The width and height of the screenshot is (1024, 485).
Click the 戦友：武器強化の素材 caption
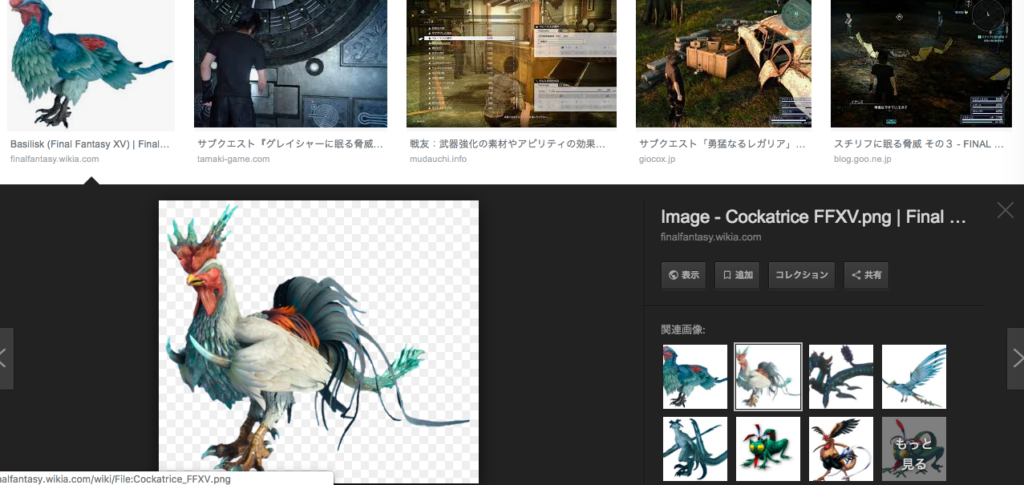click(x=507, y=144)
